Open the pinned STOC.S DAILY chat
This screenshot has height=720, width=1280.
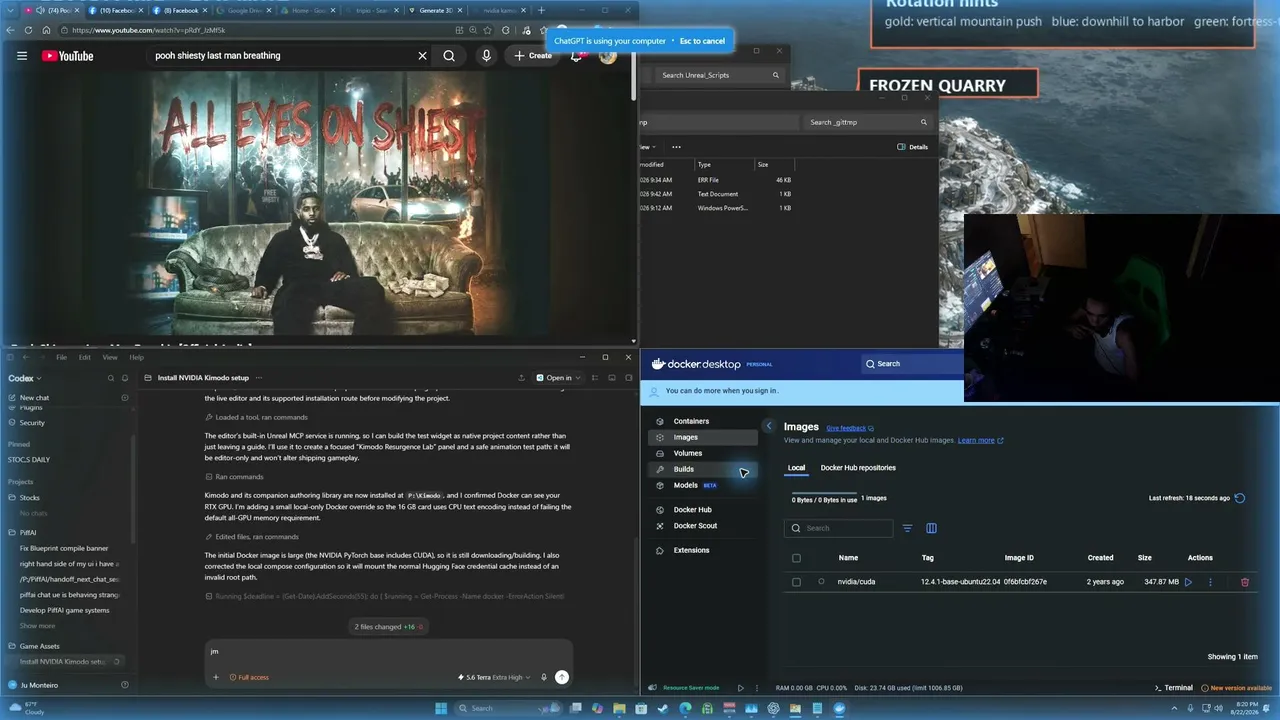(28, 460)
